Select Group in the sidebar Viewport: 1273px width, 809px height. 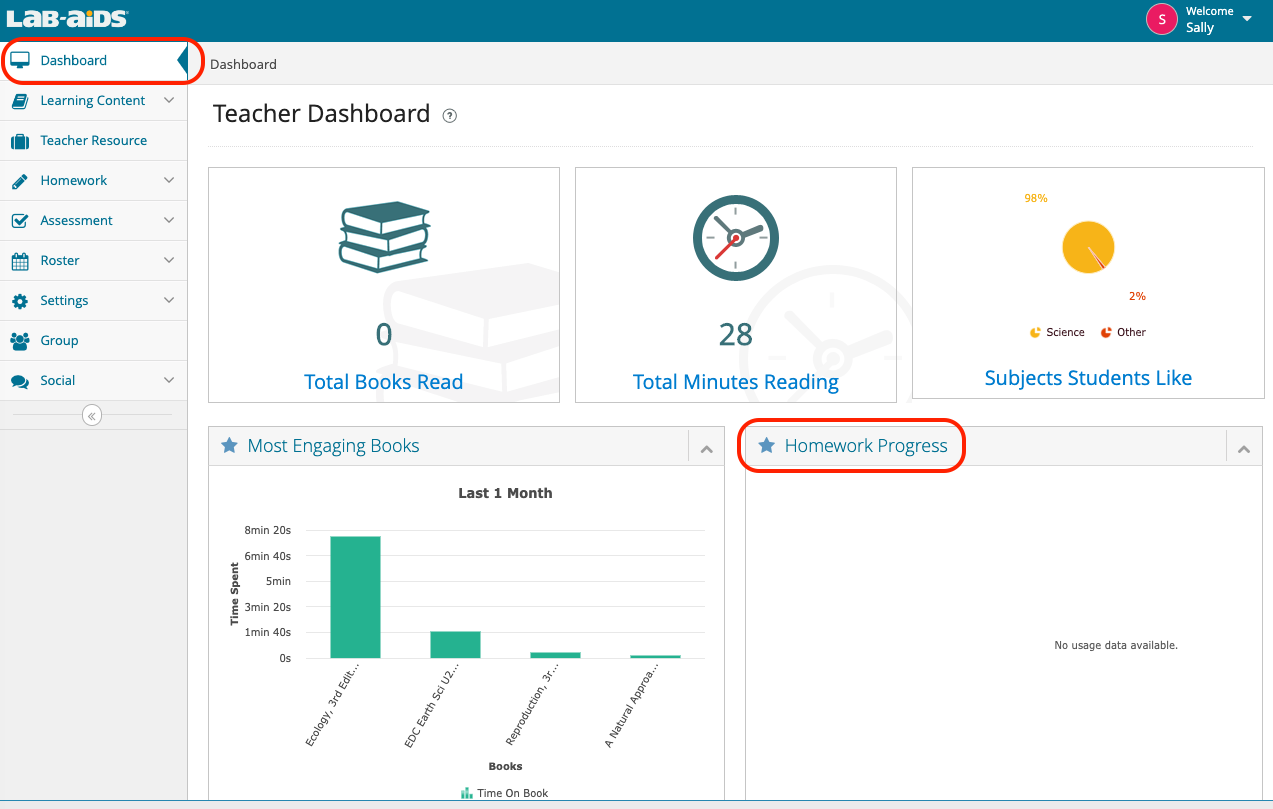pos(59,341)
